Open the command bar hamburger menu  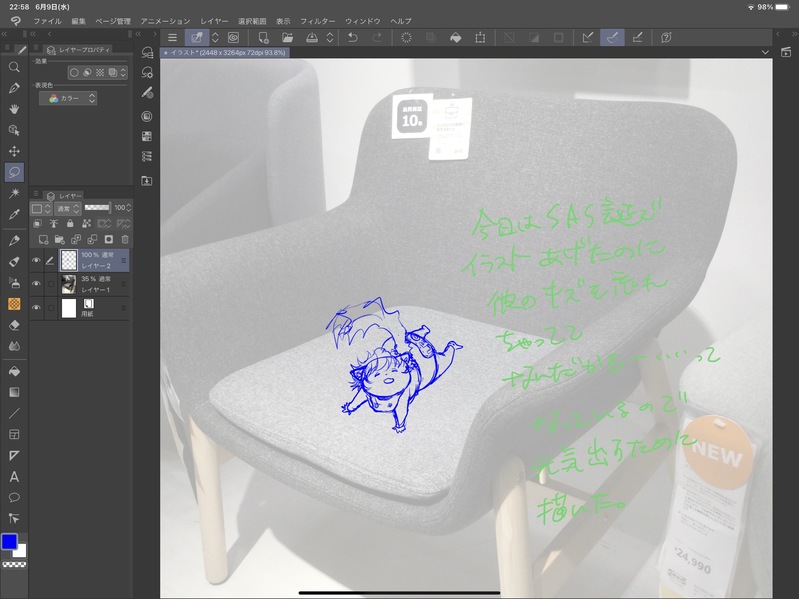(x=173, y=38)
